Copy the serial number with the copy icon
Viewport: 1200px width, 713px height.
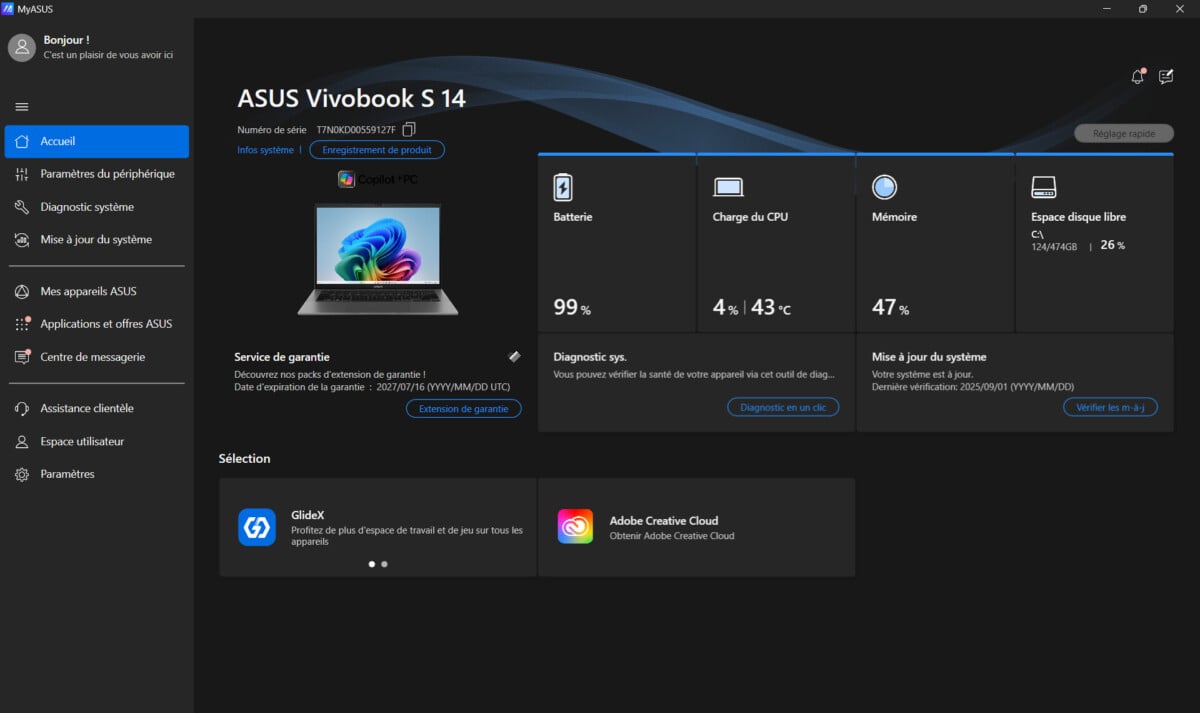(409, 130)
